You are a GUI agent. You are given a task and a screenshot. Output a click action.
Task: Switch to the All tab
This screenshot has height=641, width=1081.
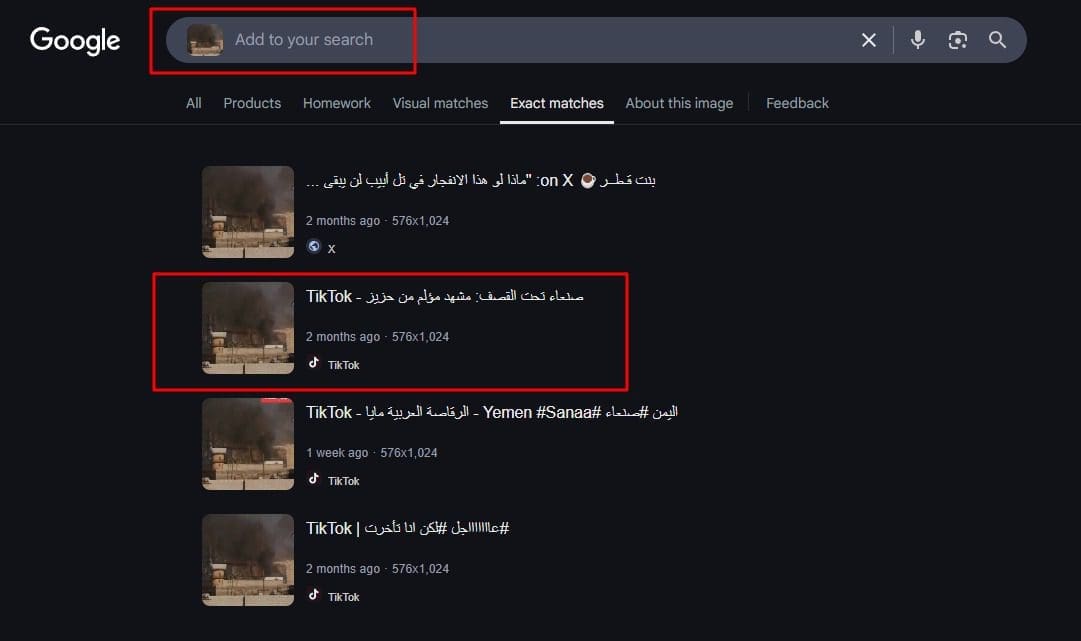point(194,103)
